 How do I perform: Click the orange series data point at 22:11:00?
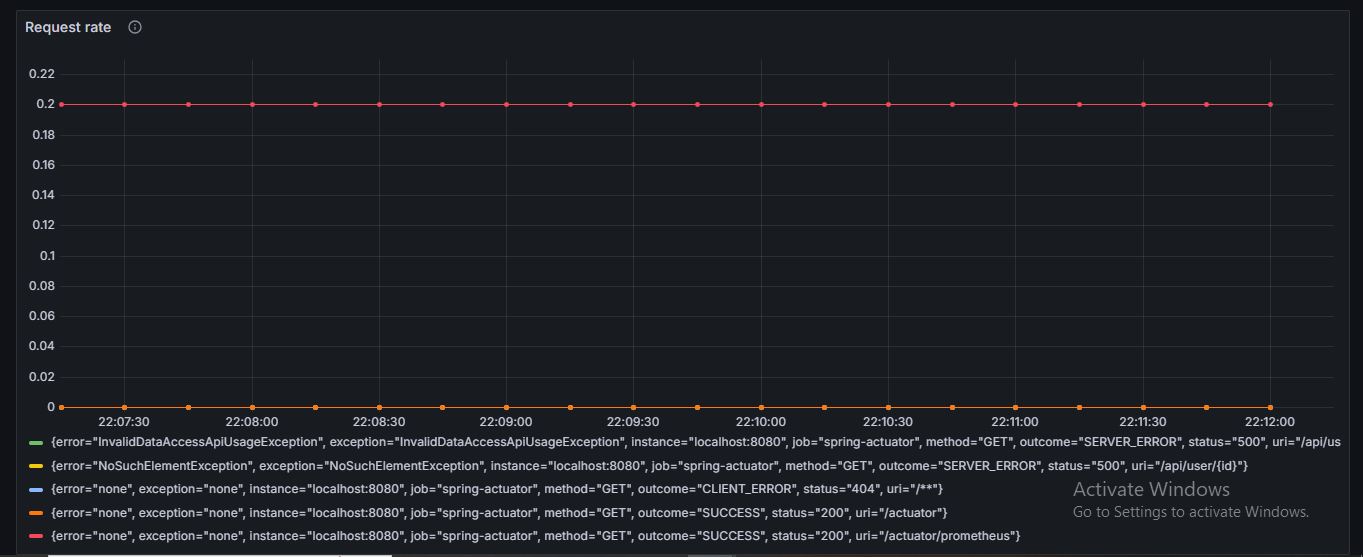[1015, 407]
